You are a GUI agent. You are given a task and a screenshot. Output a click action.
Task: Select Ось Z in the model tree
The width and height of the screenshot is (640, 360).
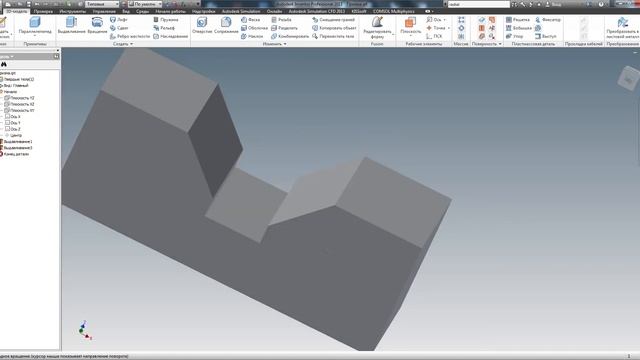[x=13, y=129]
